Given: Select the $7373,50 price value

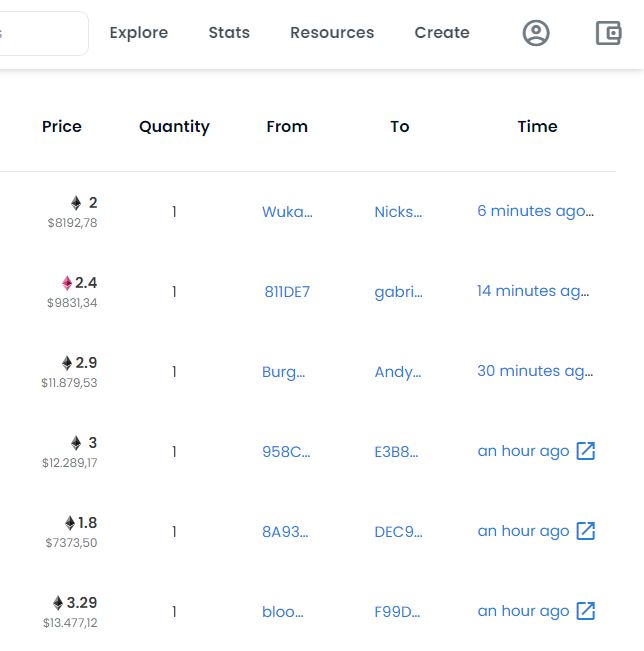Looking at the screenshot, I should pos(71,543).
